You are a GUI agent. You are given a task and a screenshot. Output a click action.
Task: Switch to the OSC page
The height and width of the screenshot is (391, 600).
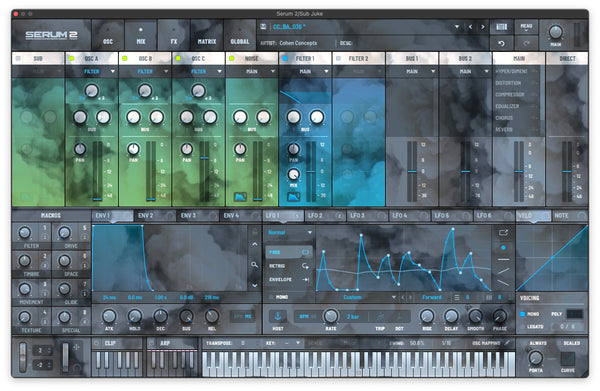pyautogui.click(x=108, y=35)
